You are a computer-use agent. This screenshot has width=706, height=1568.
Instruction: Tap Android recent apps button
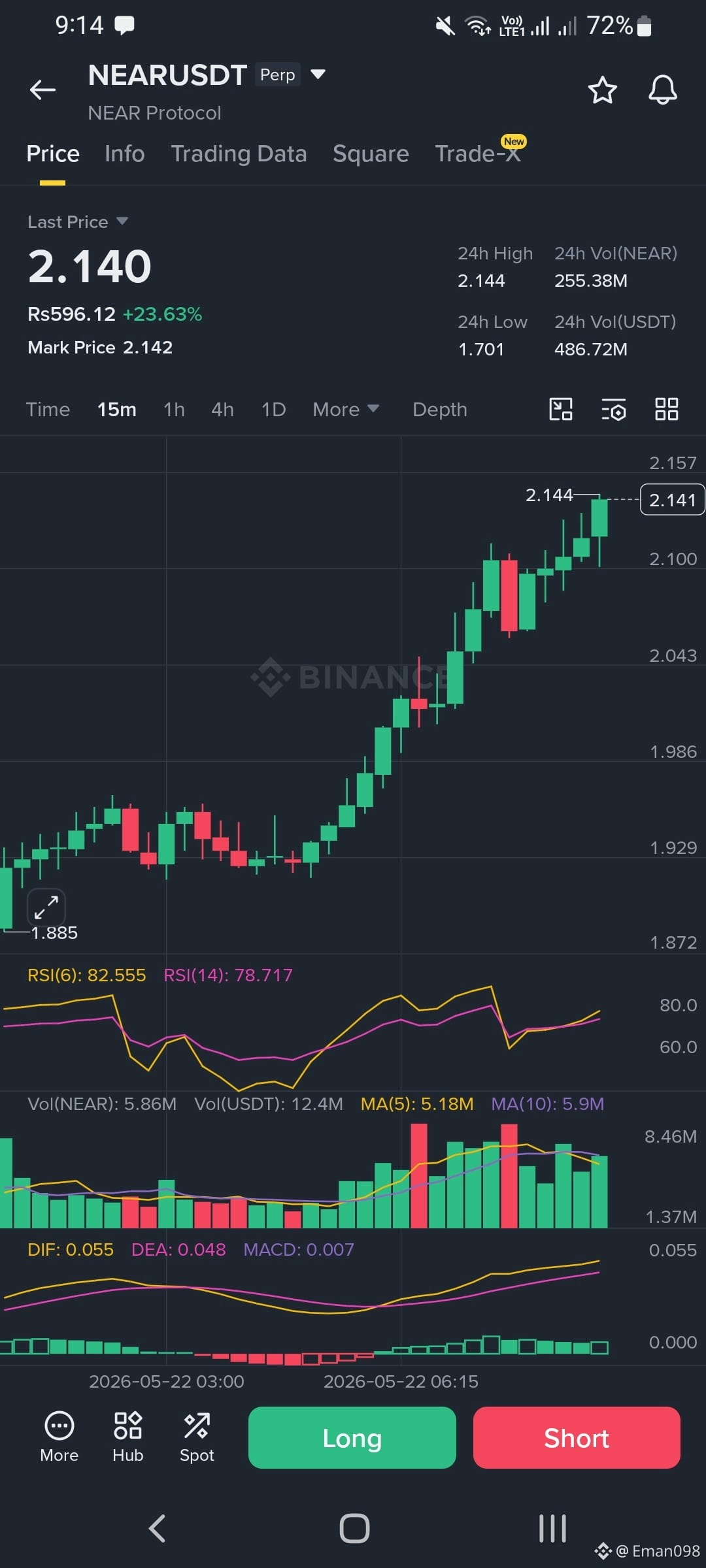(x=552, y=1528)
